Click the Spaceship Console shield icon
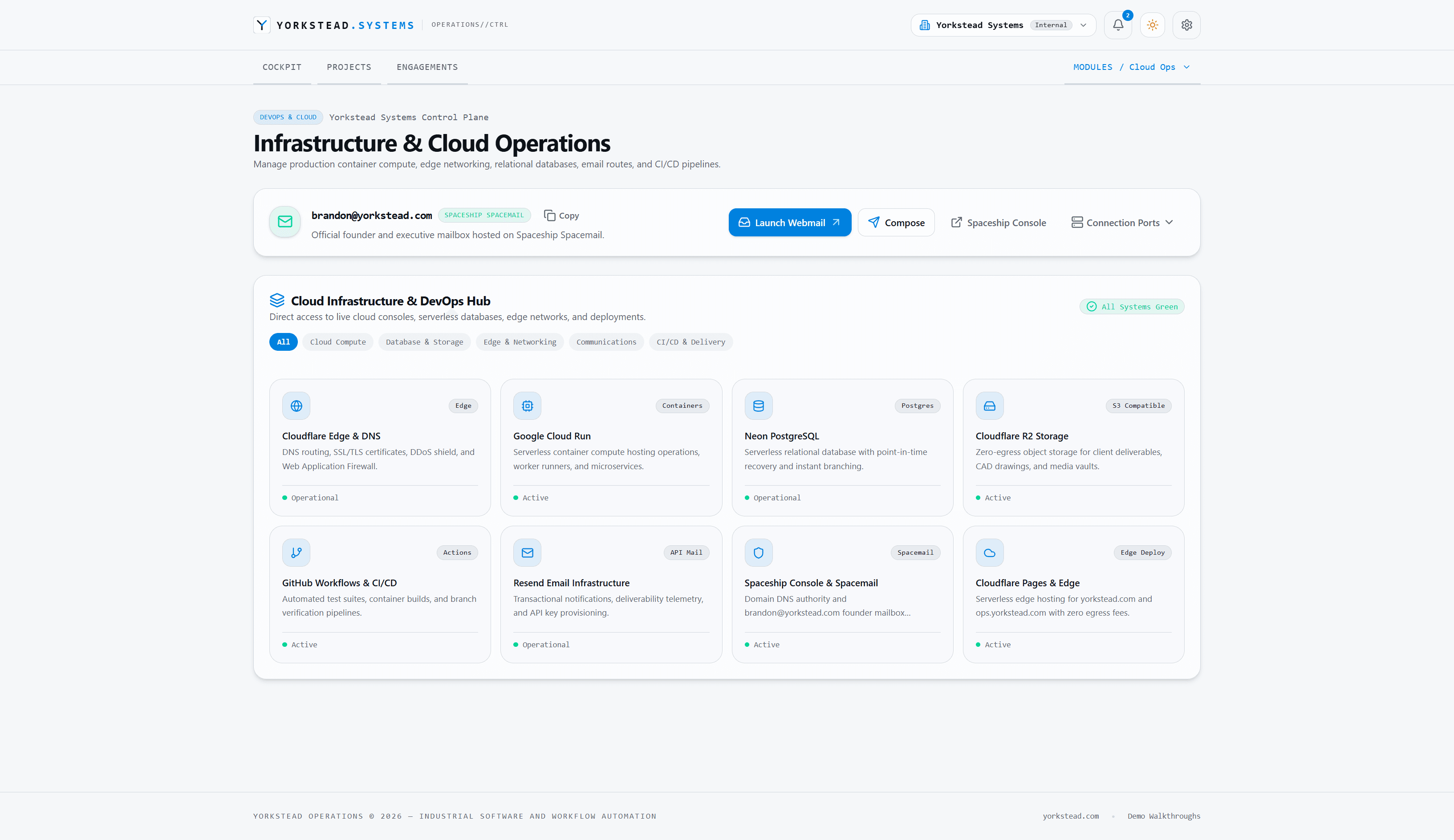 pyautogui.click(x=759, y=553)
